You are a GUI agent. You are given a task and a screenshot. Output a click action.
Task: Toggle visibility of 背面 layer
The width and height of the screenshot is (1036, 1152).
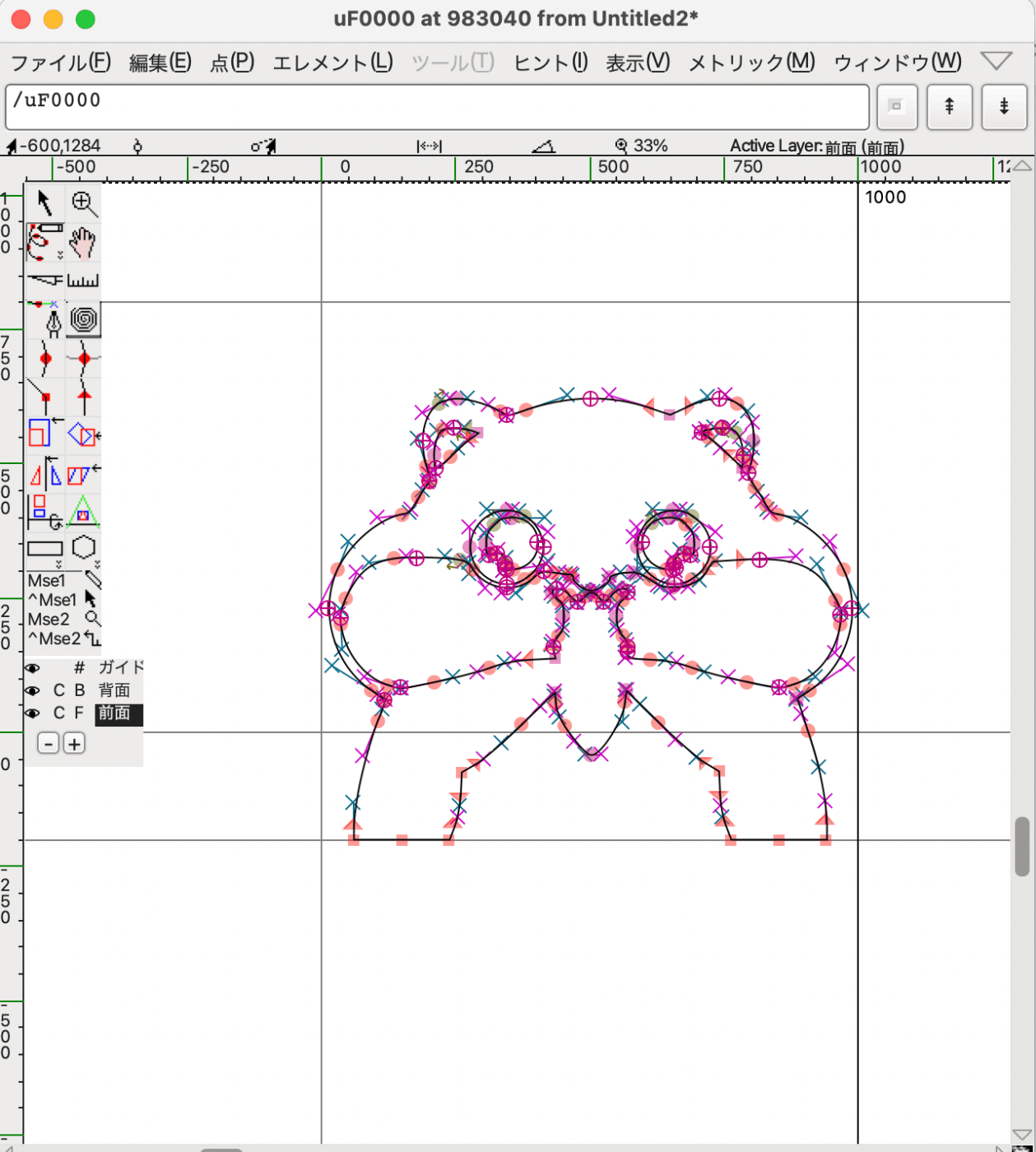32,690
